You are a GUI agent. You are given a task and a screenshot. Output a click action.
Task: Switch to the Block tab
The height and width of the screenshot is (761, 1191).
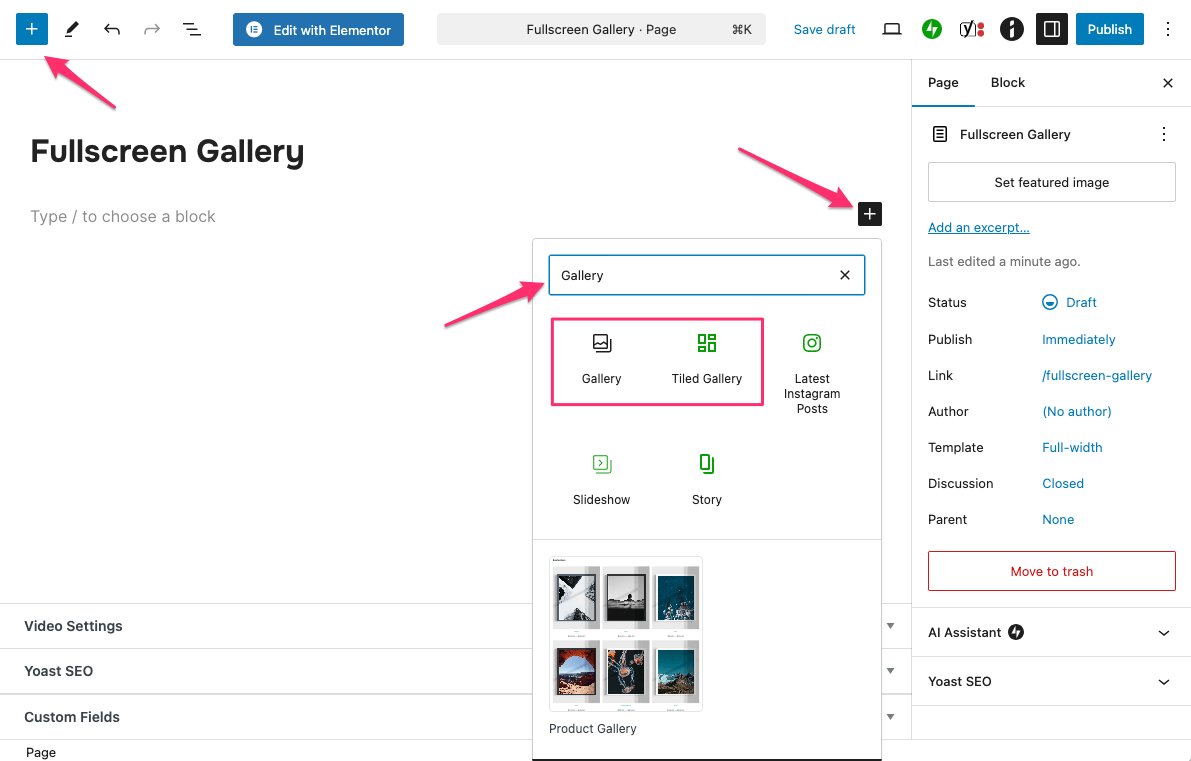click(x=1007, y=83)
